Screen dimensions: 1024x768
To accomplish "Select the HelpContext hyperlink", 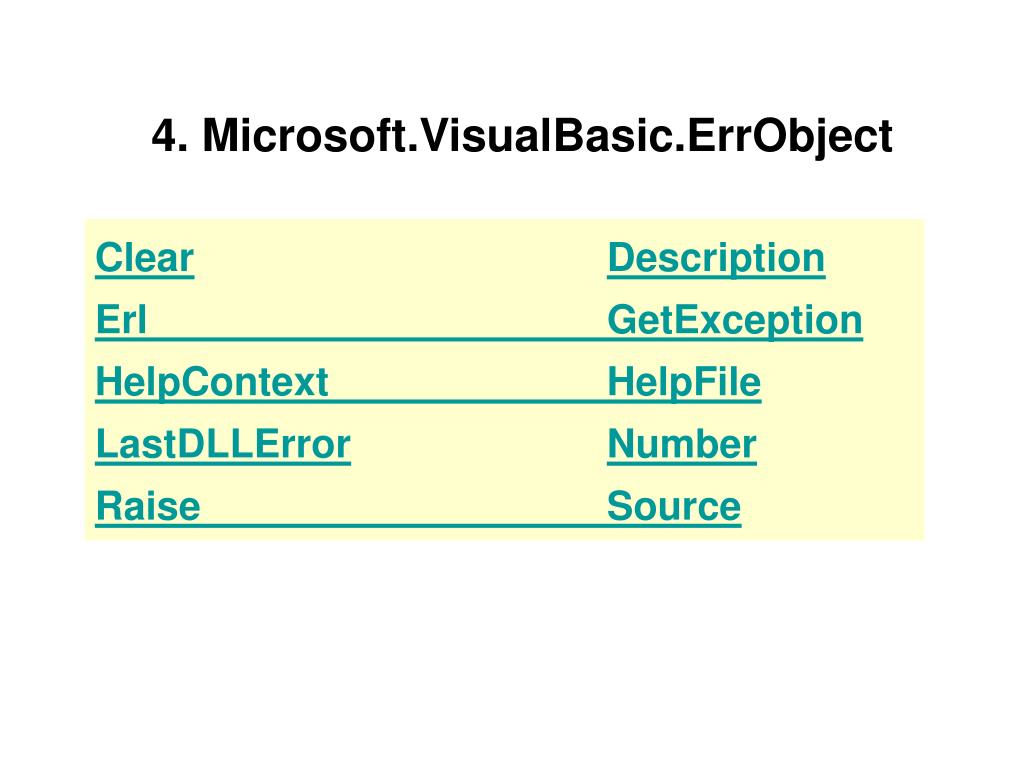I will (212, 383).
